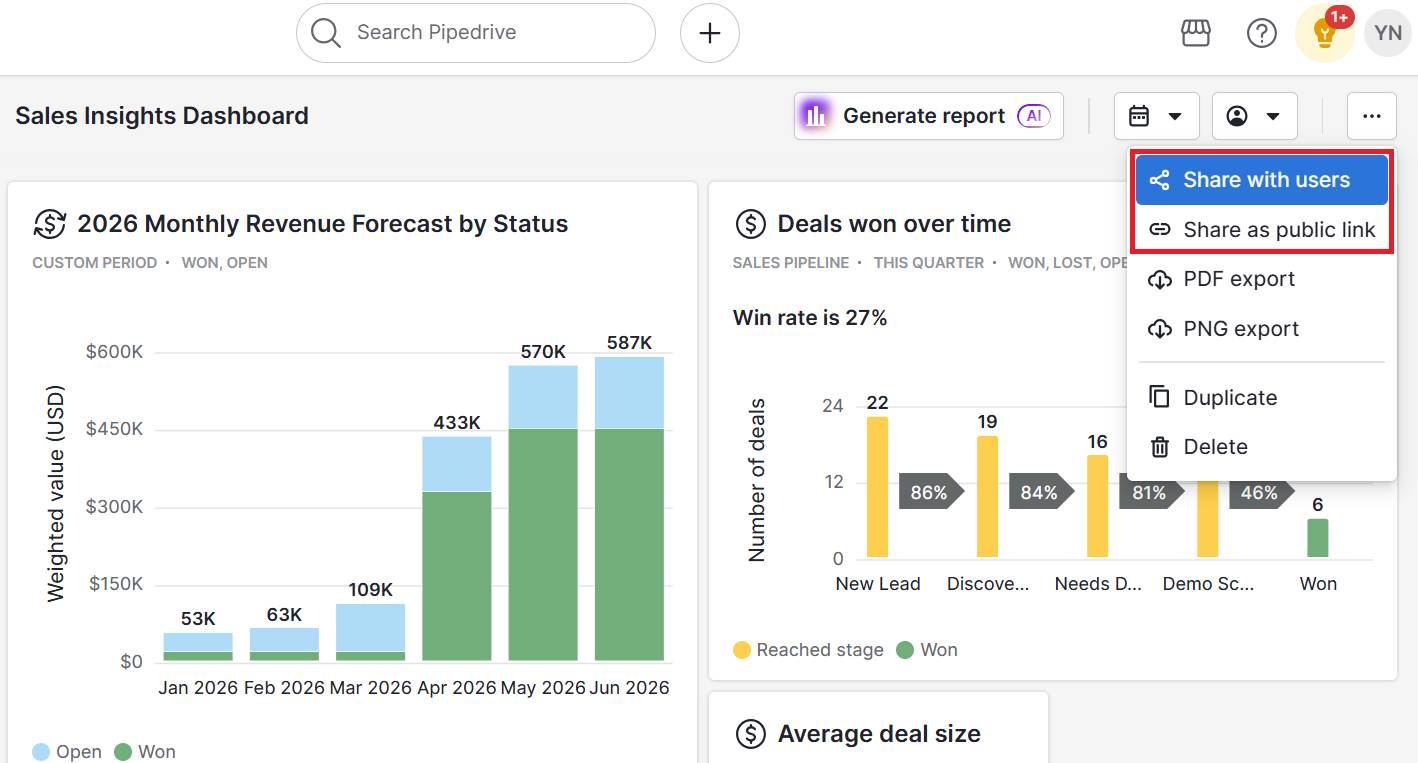Click the SALES PIPELINE filter label
The width and height of the screenshot is (1418, 763).
(x=791, y=263)
